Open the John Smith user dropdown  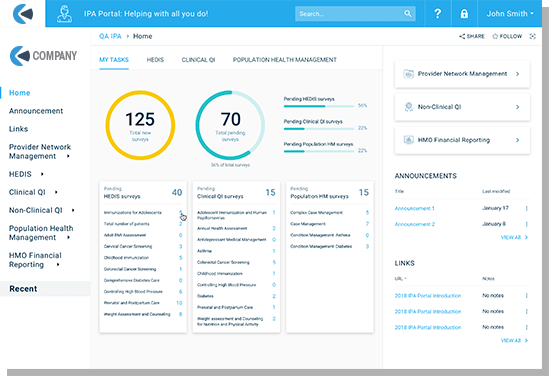pos(510,14)
